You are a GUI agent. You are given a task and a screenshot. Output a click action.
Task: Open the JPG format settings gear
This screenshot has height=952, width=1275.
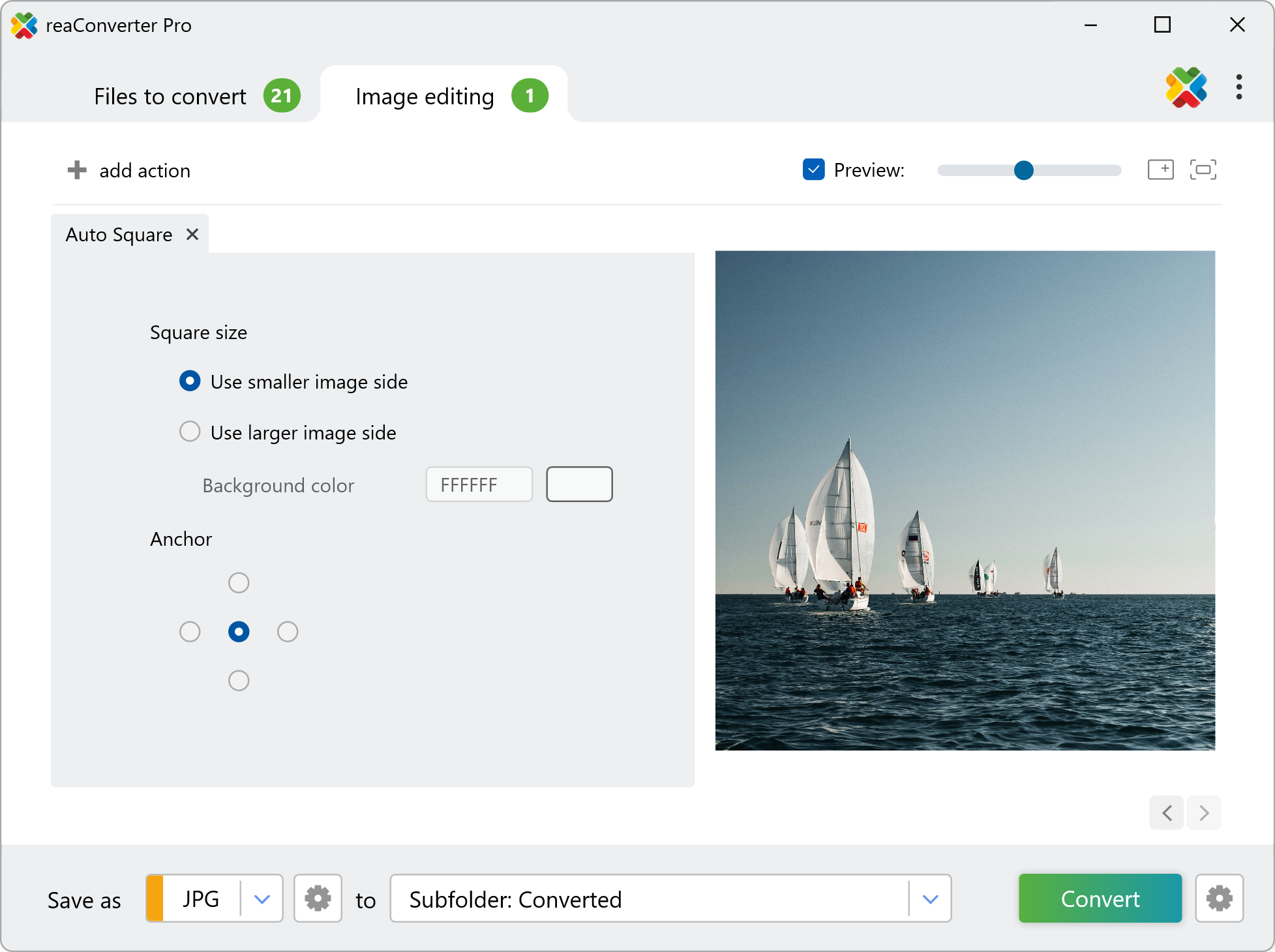click(318, 899)
